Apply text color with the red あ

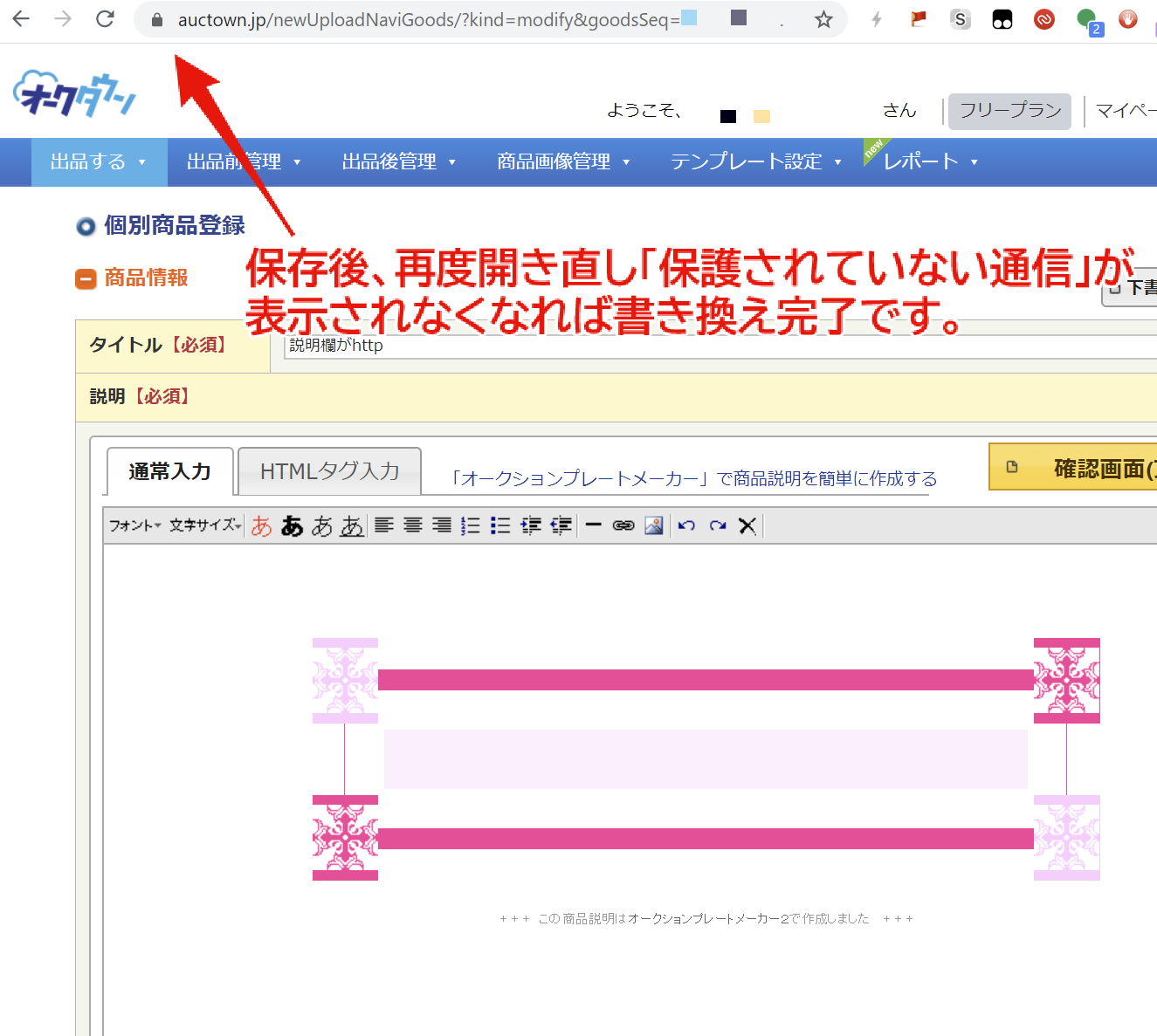261,525
